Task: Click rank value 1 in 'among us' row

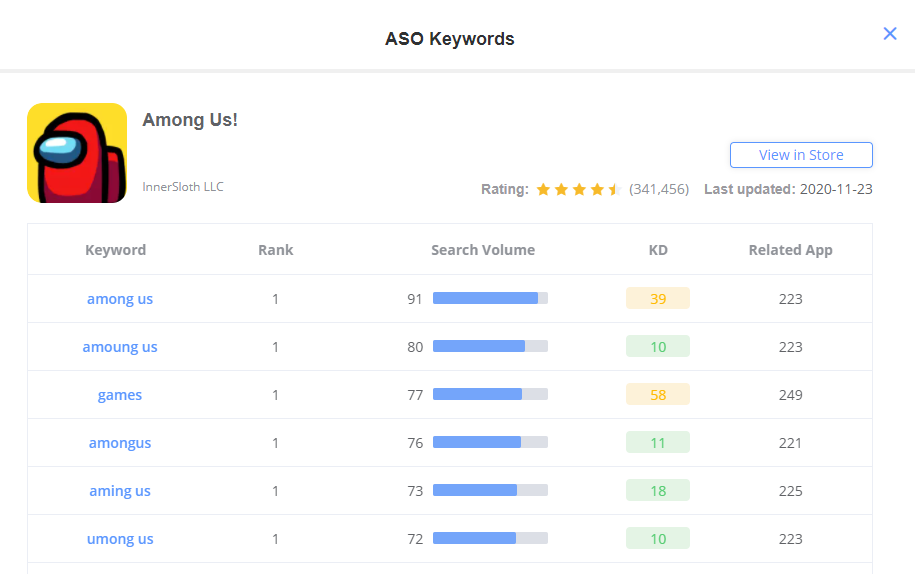Action: (275, 299)
